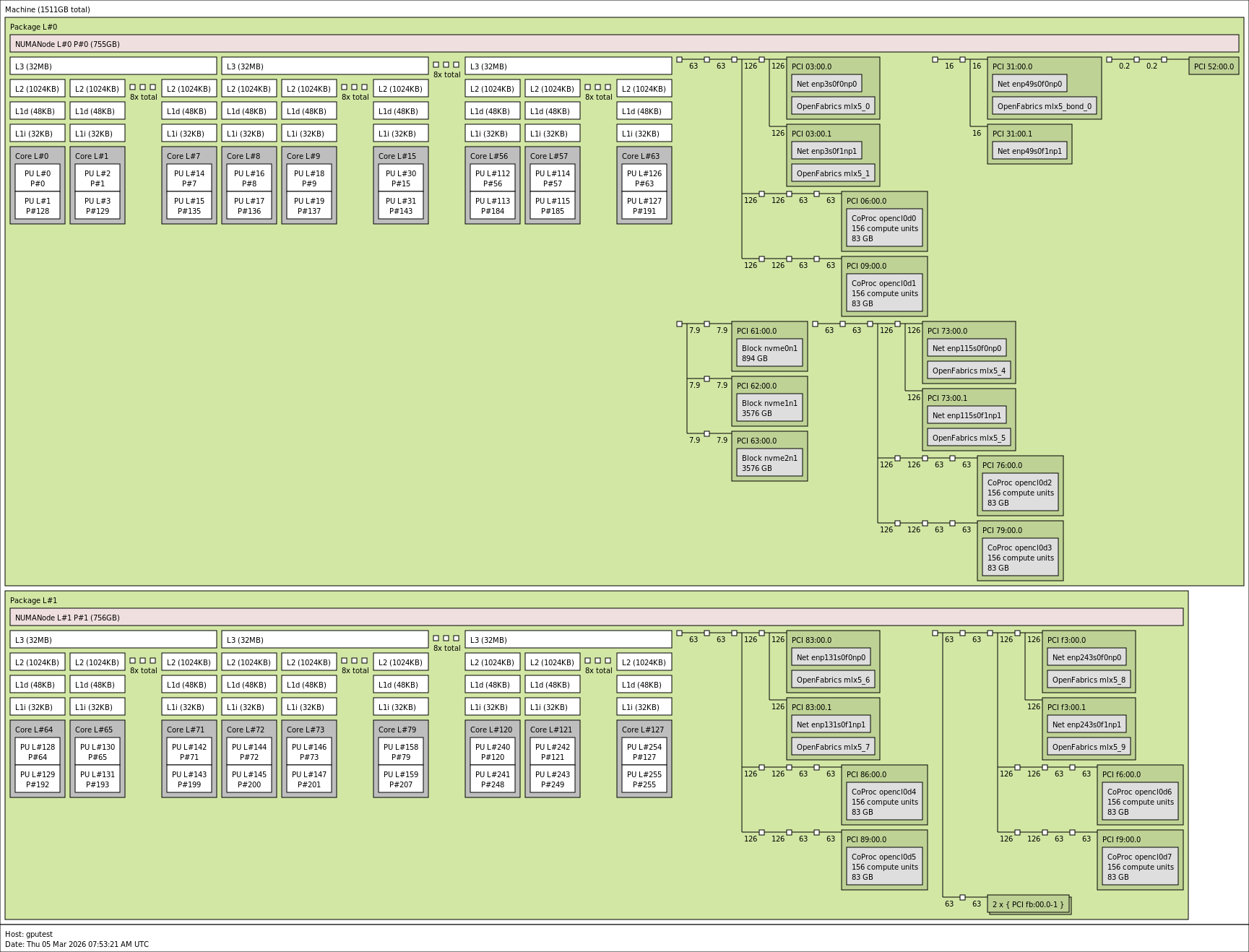Select 'OpenFabrics mlx5_9' box
The image size is (1249, 952).
[1089, 747]
